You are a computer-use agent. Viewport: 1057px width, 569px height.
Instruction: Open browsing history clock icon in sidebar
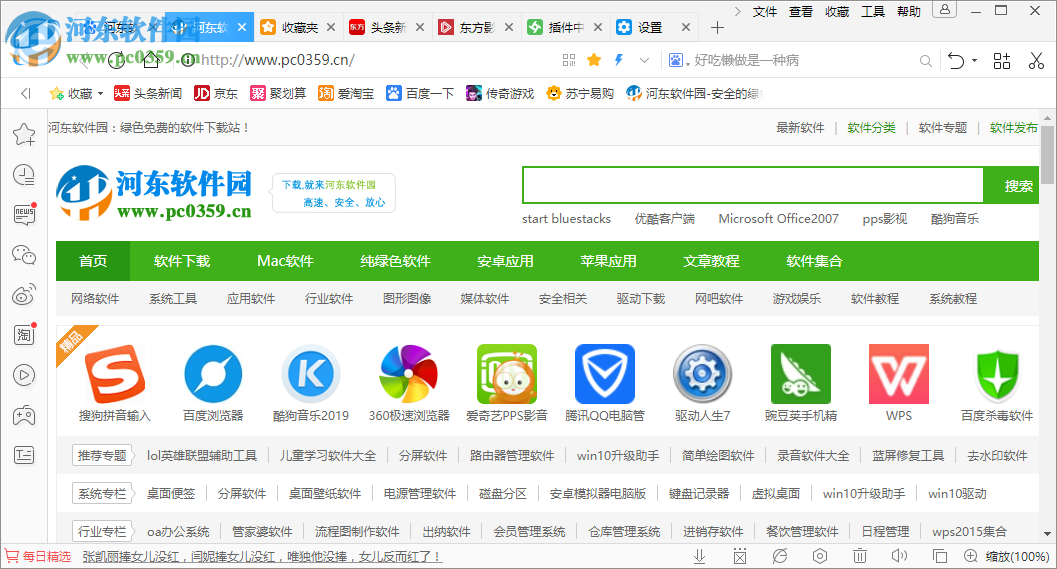(24, 175)
